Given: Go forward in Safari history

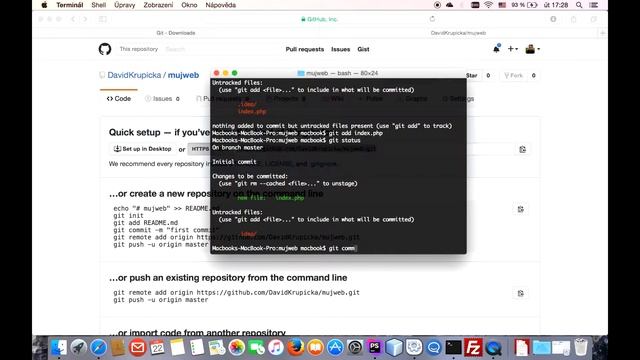Looking at the screenshot, I should (x=85, y=19).
